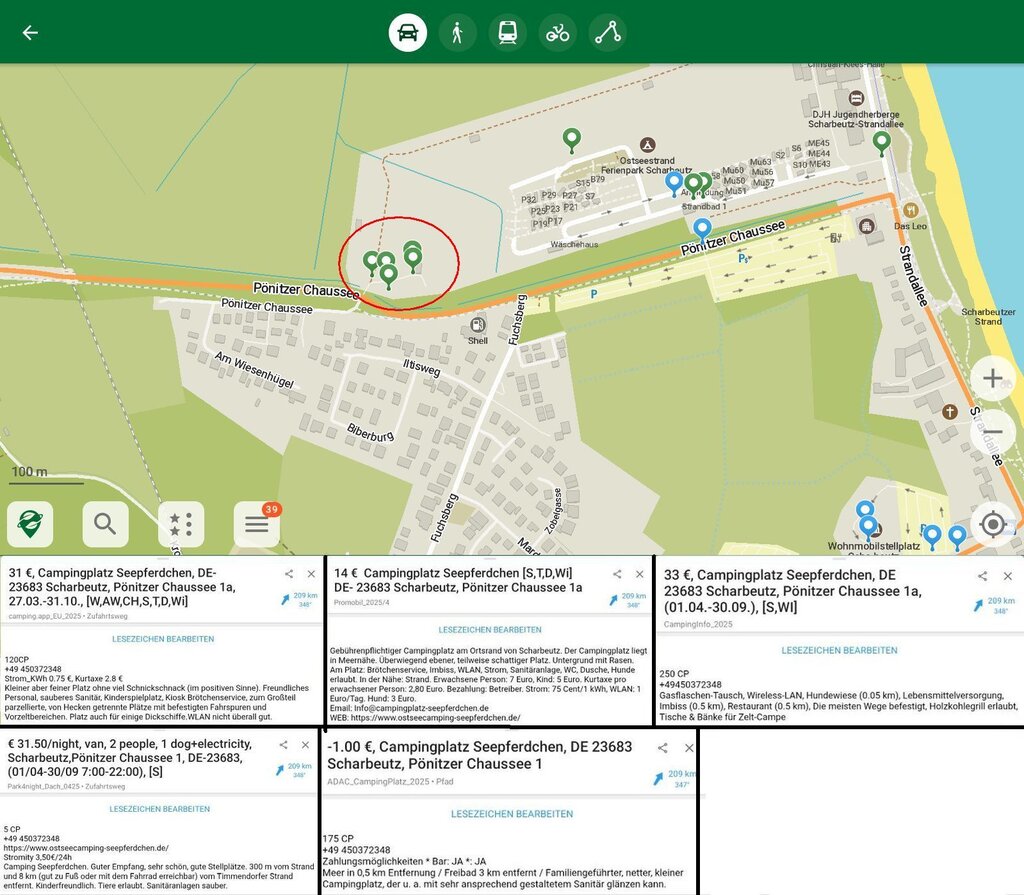Go back with the top-left arrow

pos(30,32)
